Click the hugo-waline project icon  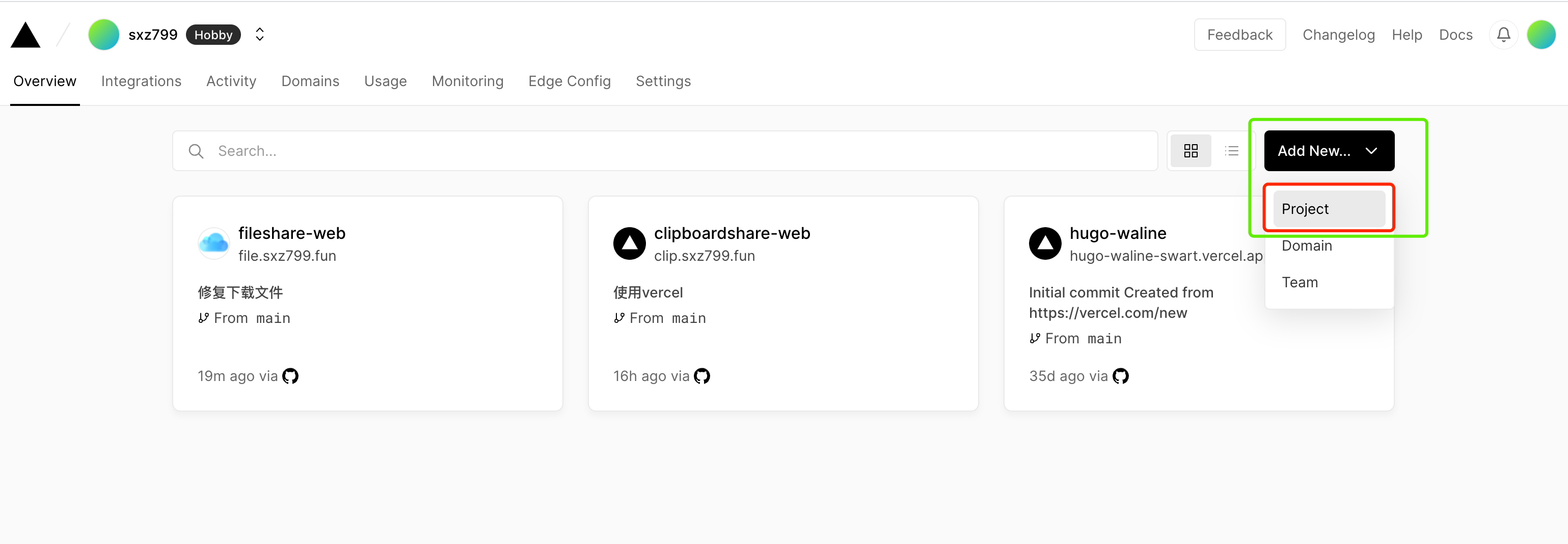[x=1045, y=243]
